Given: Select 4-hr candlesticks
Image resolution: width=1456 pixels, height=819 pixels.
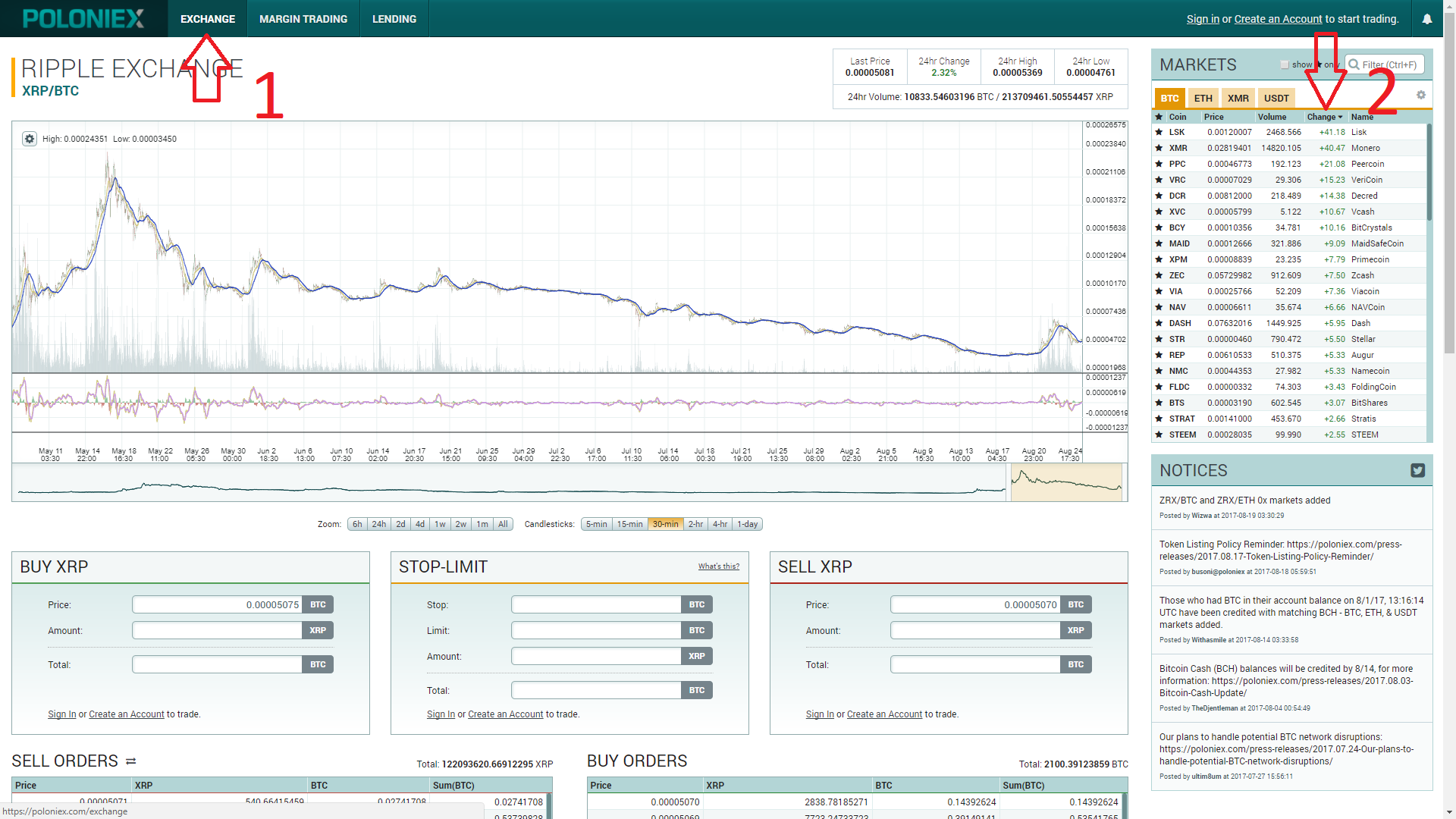Looking at the screenshot, I should [720, 524].
